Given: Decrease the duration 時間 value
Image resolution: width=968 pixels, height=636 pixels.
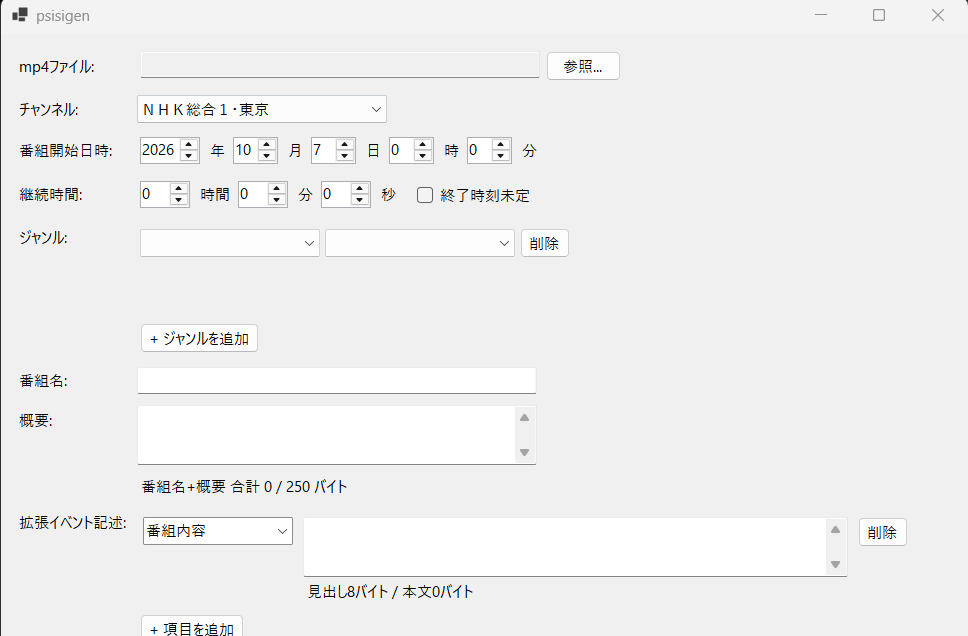Looking at the screenshot, I should click(x=179, y=200).
